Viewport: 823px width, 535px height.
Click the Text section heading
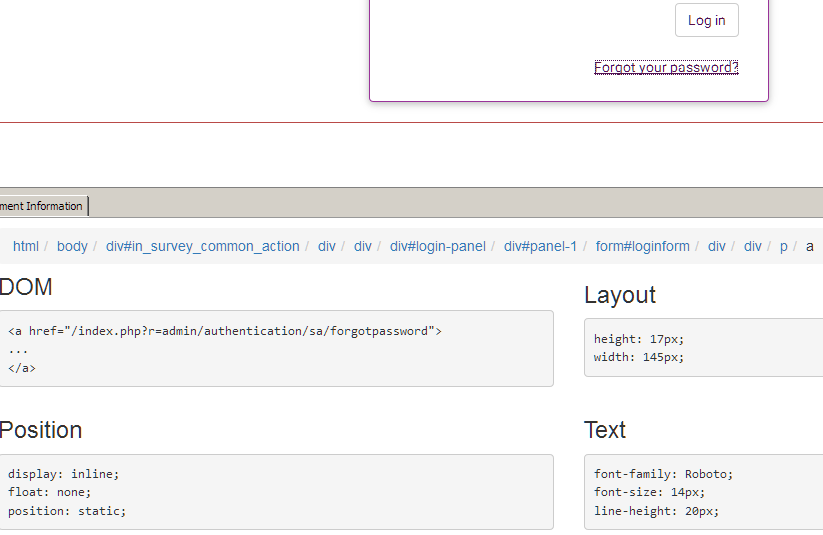[x=605, y=430]
